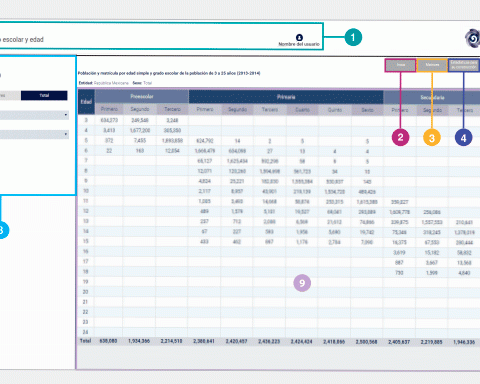Image resolution: width=480 pixels, height=384 pixels.
Task: Click the Secundaria column group header
Action: [x=432, y=98]
